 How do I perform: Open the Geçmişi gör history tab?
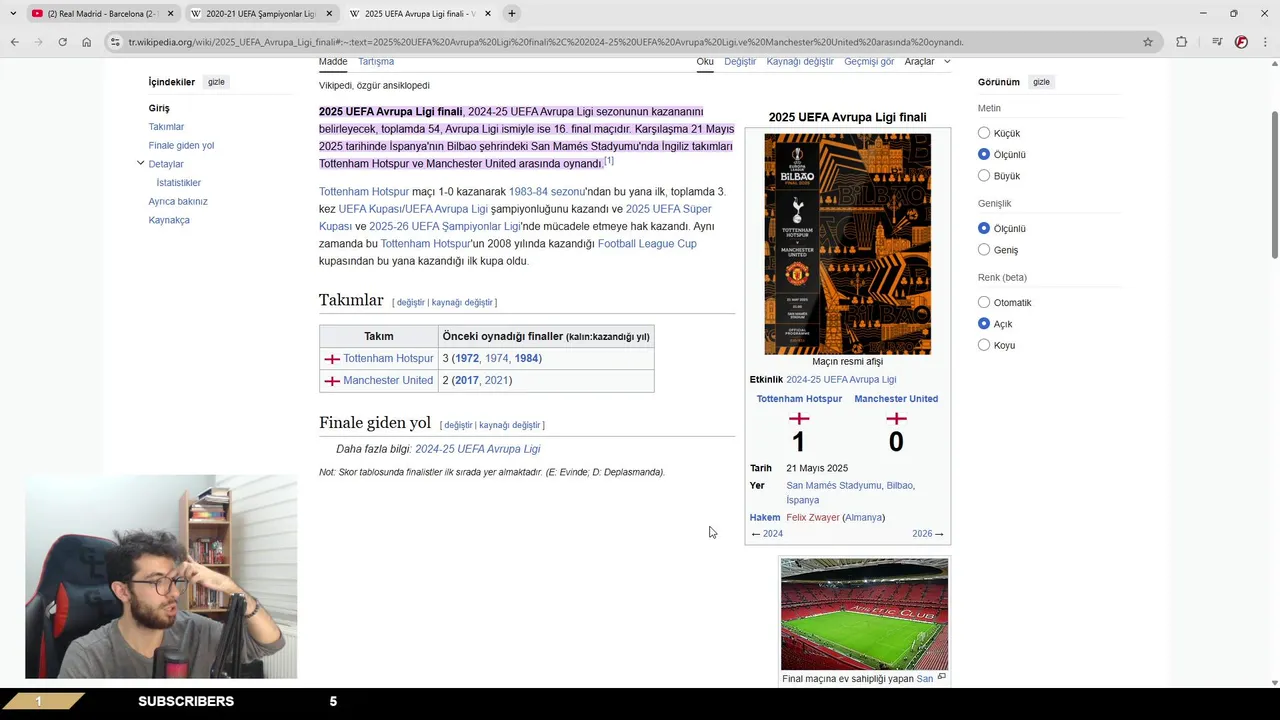pos(869,62)
